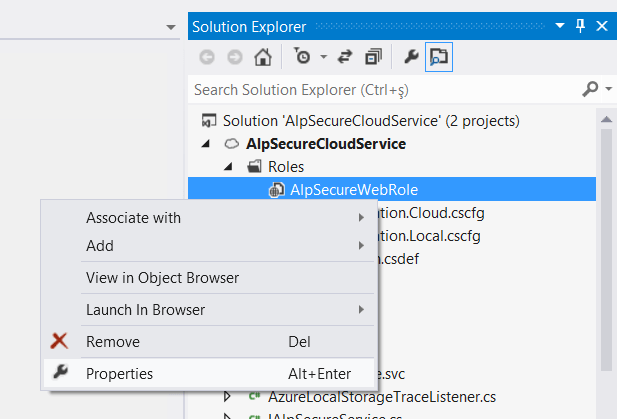Click the wrench Properties toolbar icon

coord(411,57)
